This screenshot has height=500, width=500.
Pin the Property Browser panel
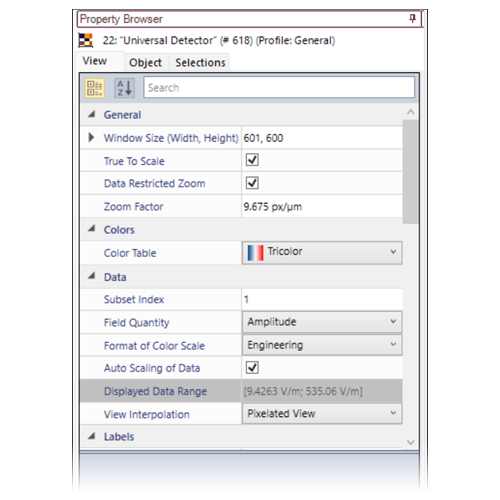(412, 18)
